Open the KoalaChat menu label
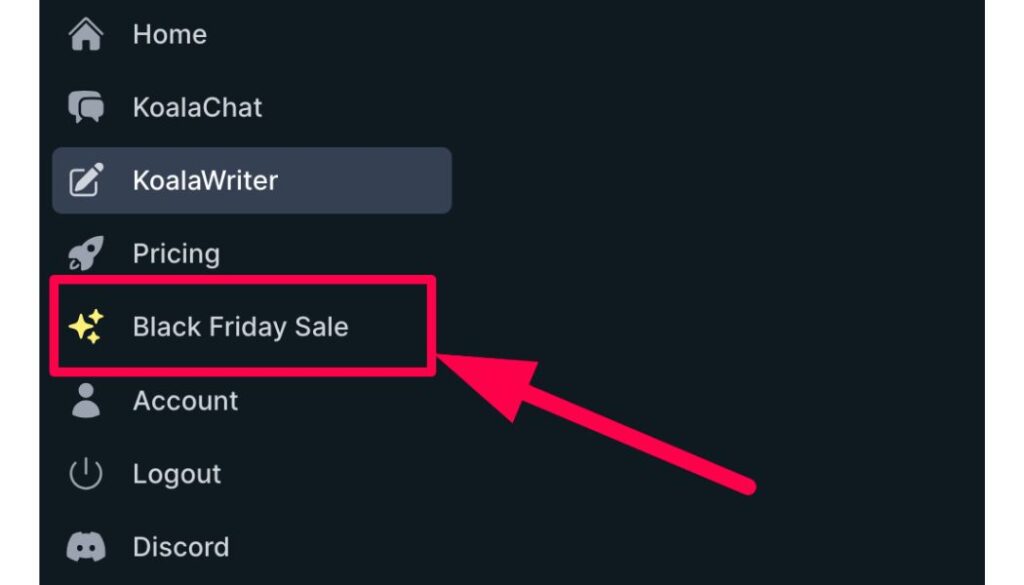 pyautogui.click(x=197, y=107)
